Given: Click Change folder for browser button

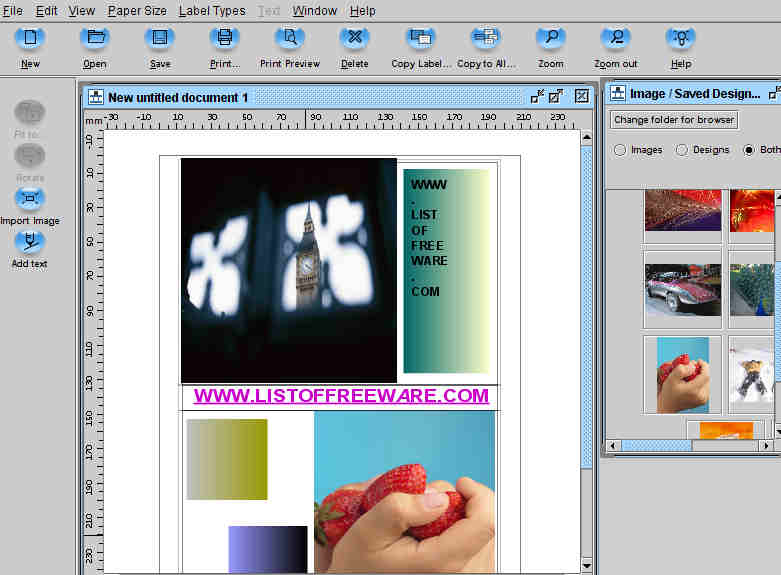Looking at the screenshot, I should [674, 120].
